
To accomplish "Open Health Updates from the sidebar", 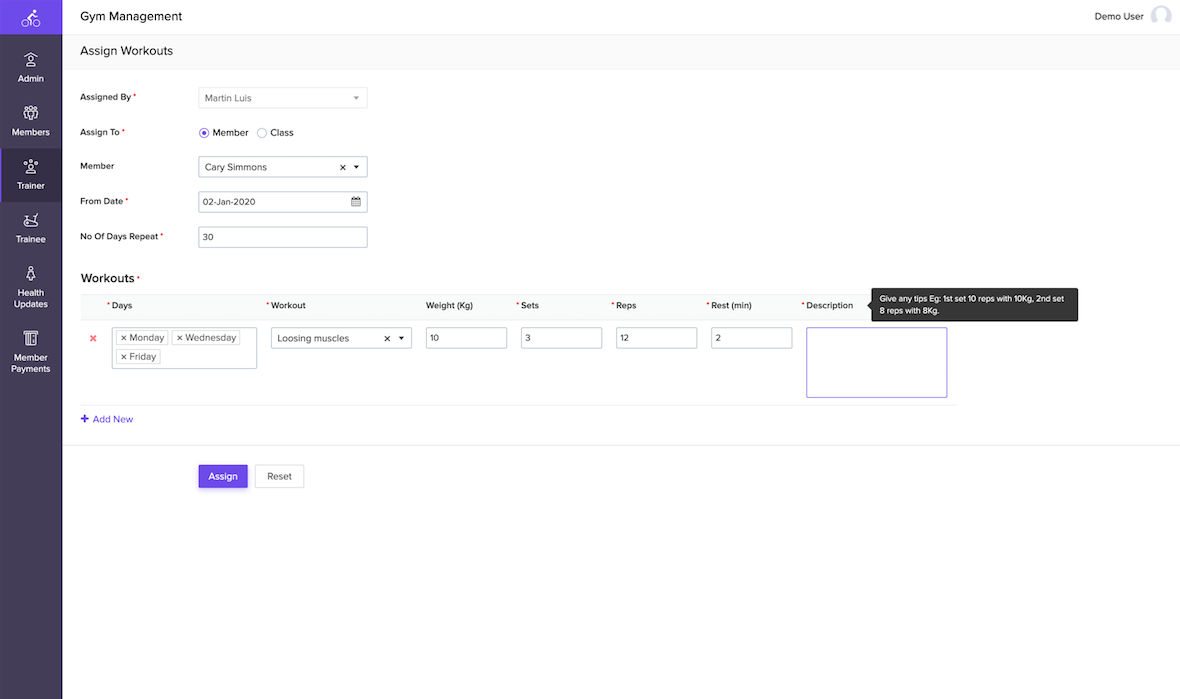I will coord(31,287).
